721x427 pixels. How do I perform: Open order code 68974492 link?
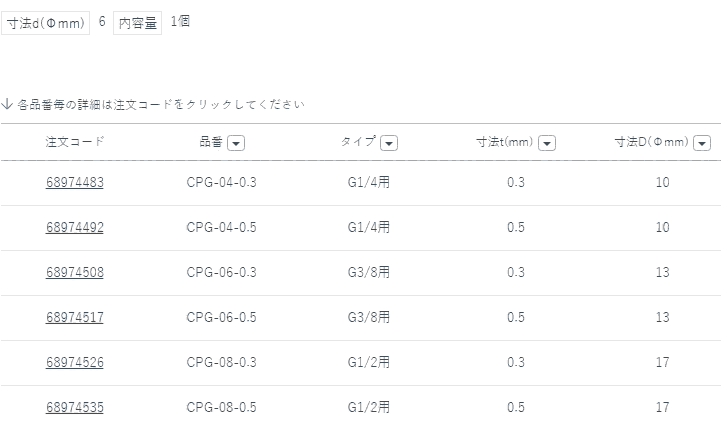(75, 227)
